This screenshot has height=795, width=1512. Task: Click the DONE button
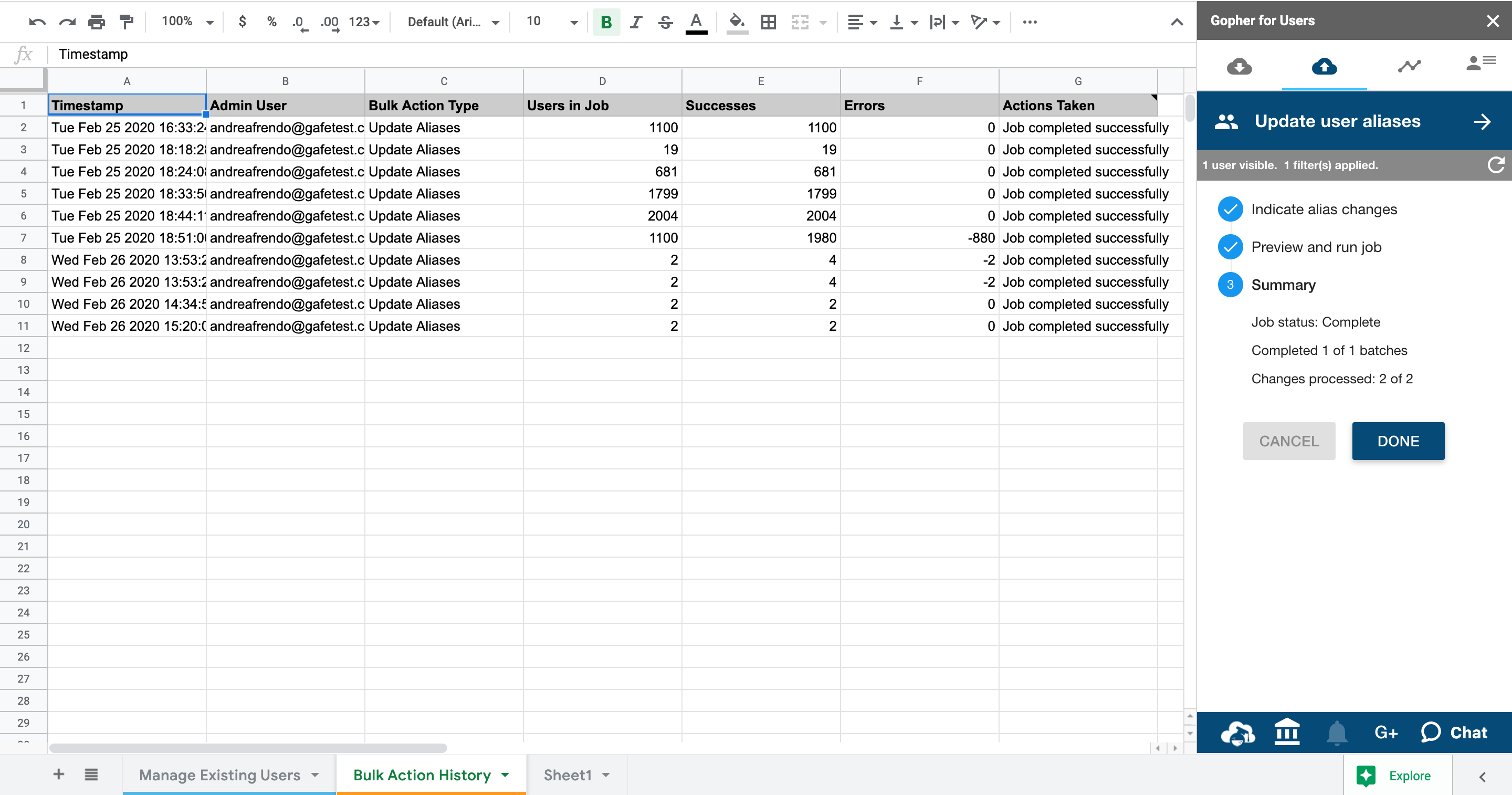click(1398, 441)
